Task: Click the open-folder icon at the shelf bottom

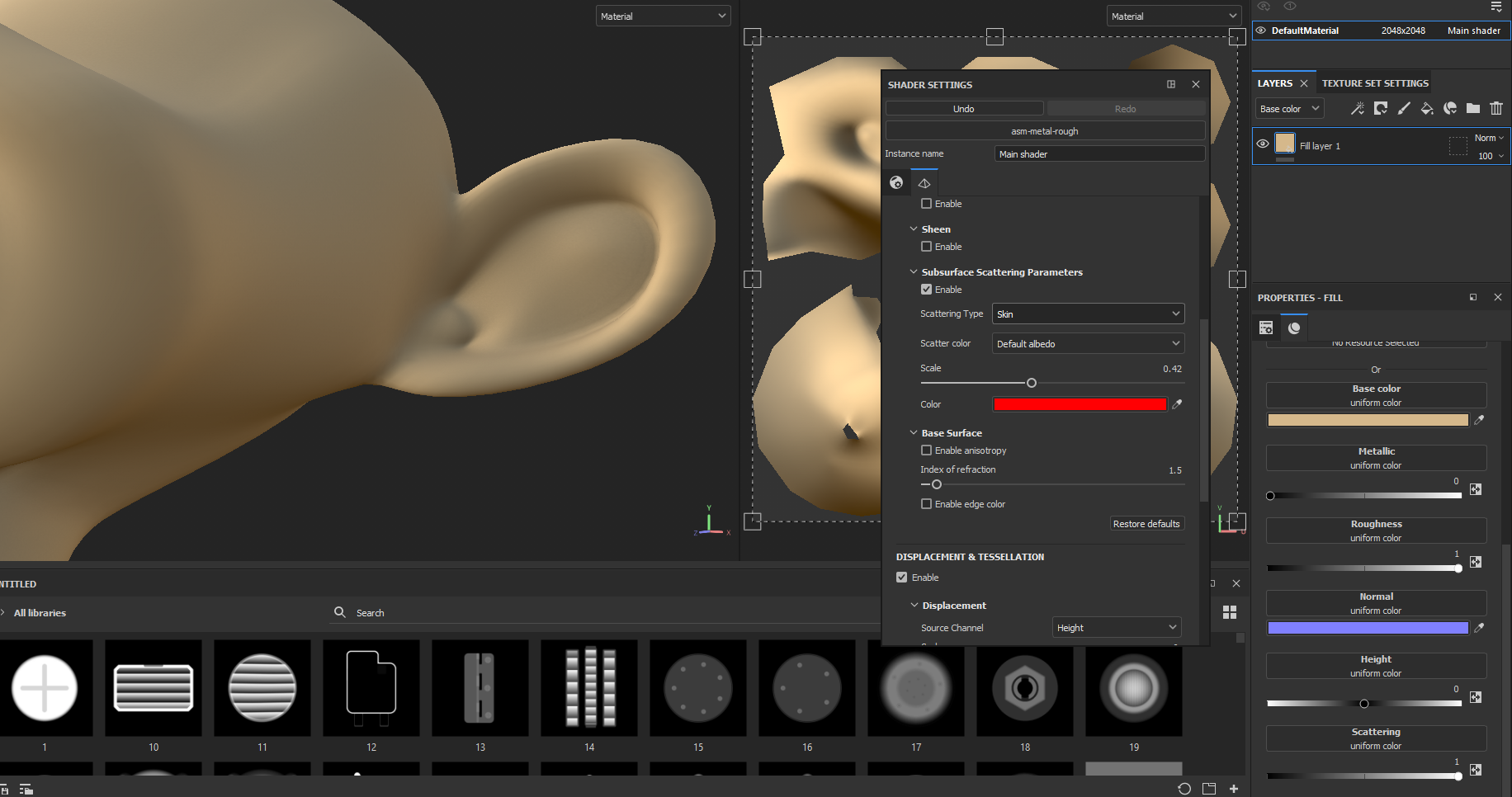Action: click(x=1209, y=789)
